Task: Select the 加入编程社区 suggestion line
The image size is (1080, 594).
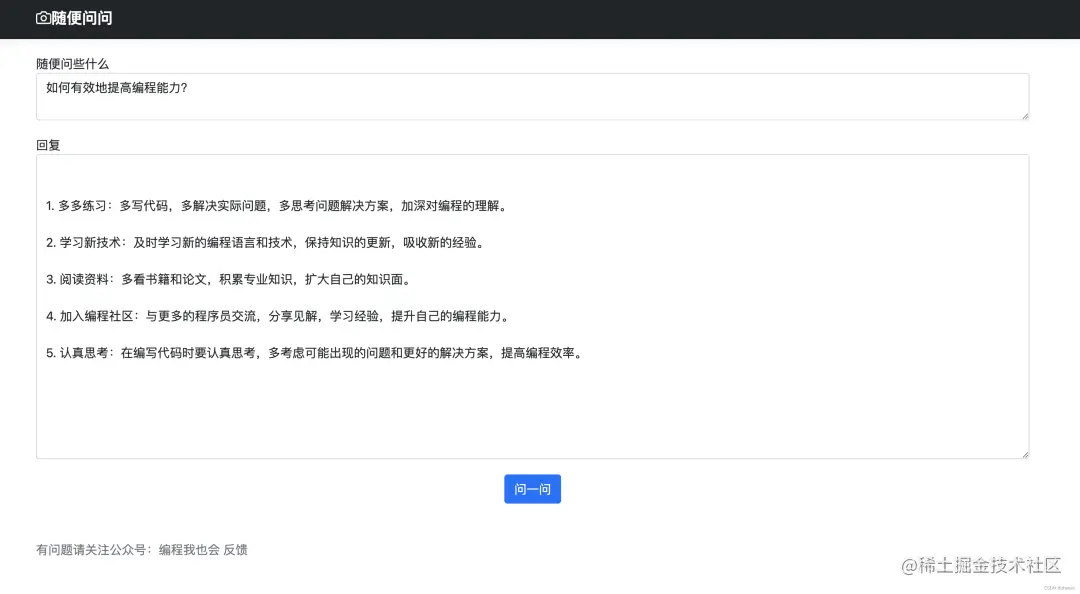Action: click(278, 317)
